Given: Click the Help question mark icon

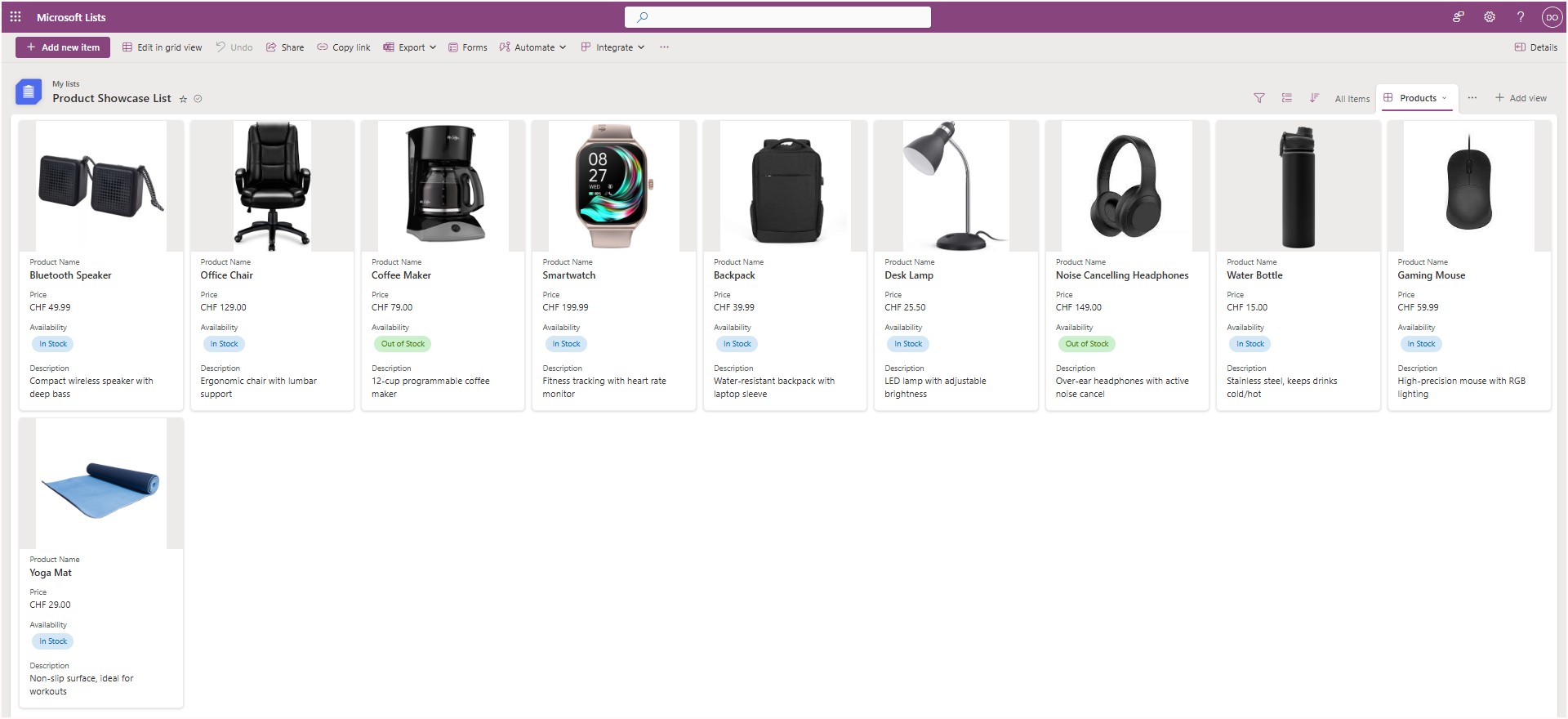Looking at the screenshot, I should tap(1520, 17).
